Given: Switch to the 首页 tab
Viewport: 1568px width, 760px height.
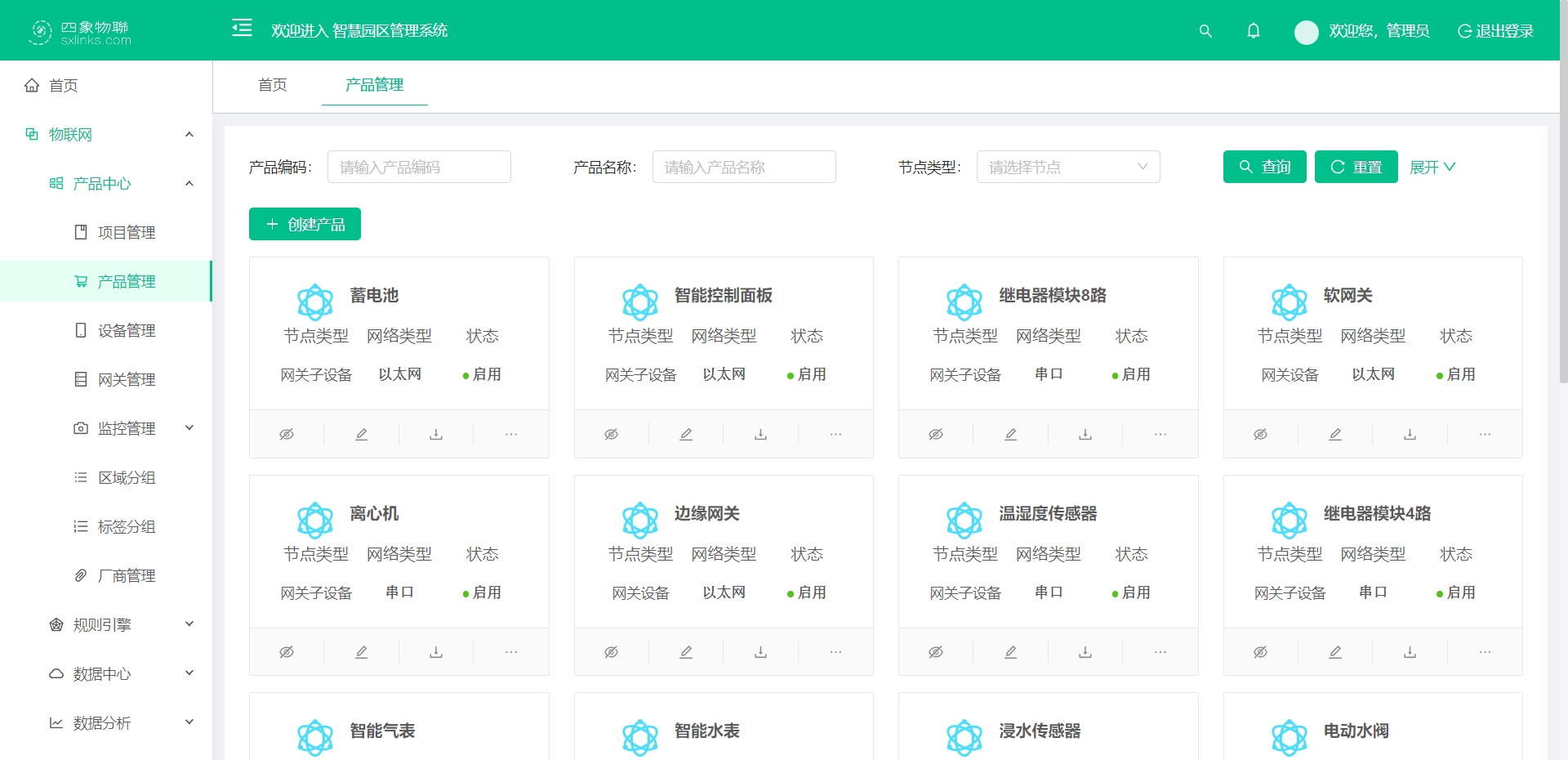Looking at the screenshot, I should tap(273, 85).
